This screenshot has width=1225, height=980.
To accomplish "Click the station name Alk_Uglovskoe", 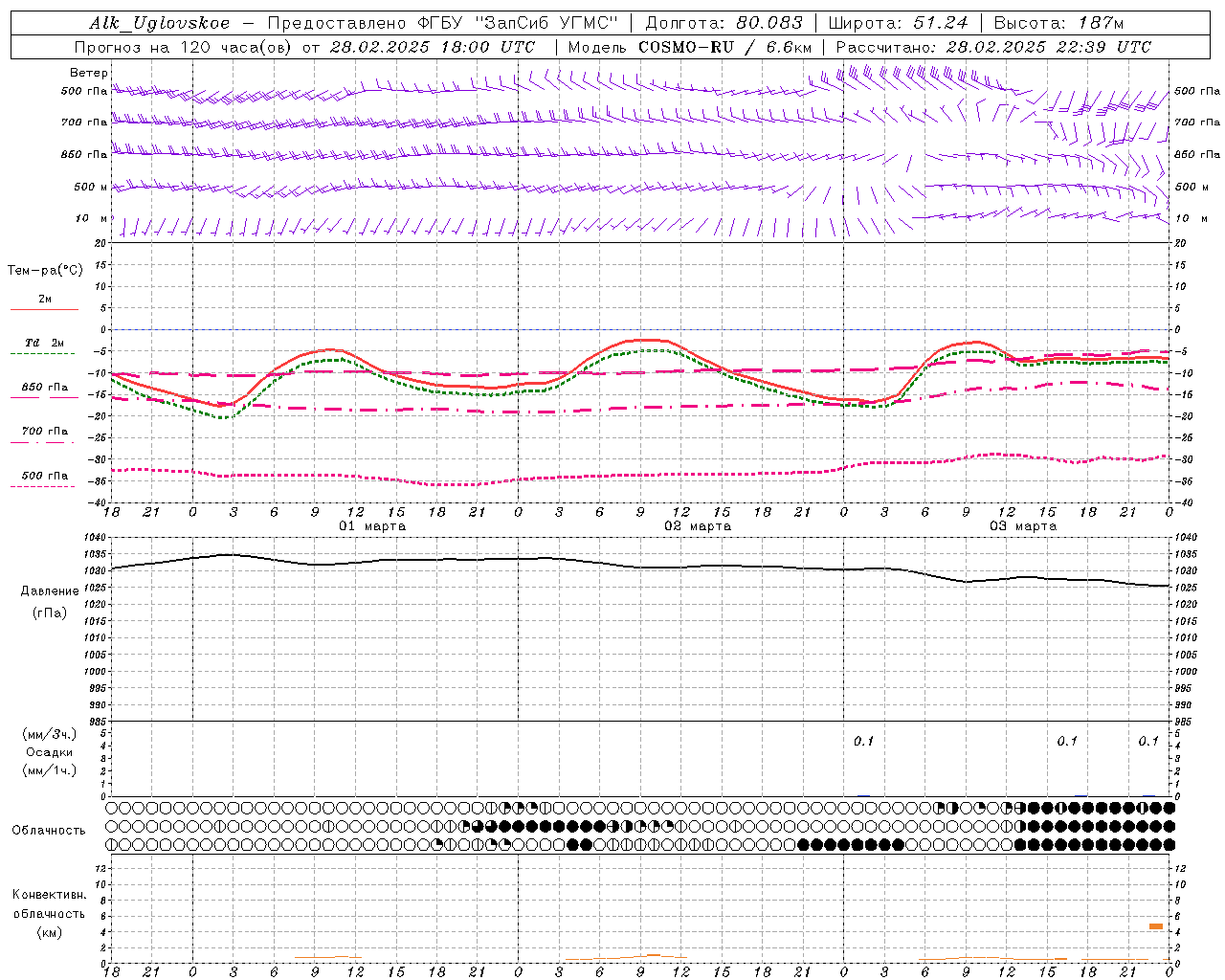I will pos(160,23).
